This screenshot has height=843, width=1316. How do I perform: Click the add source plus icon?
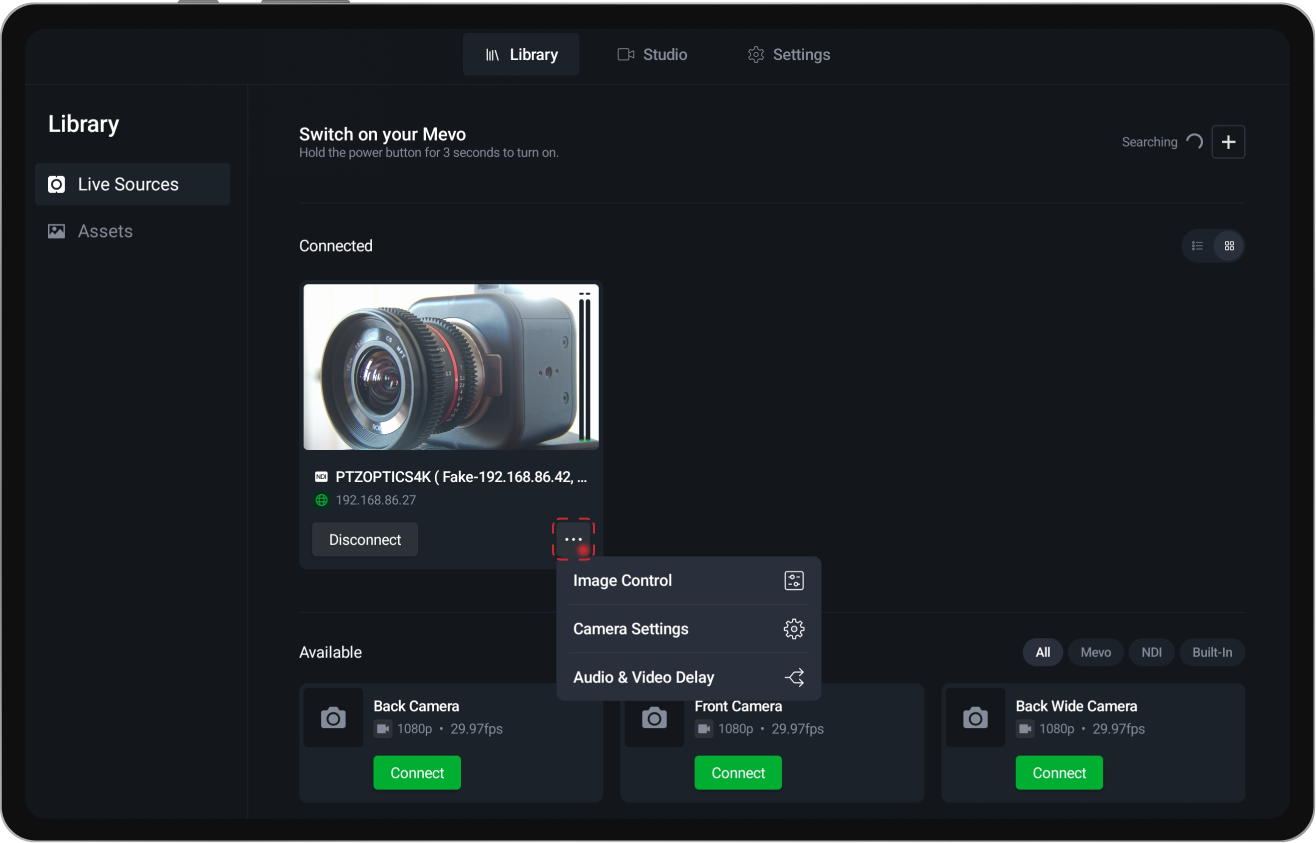(x=1228, y=141)
